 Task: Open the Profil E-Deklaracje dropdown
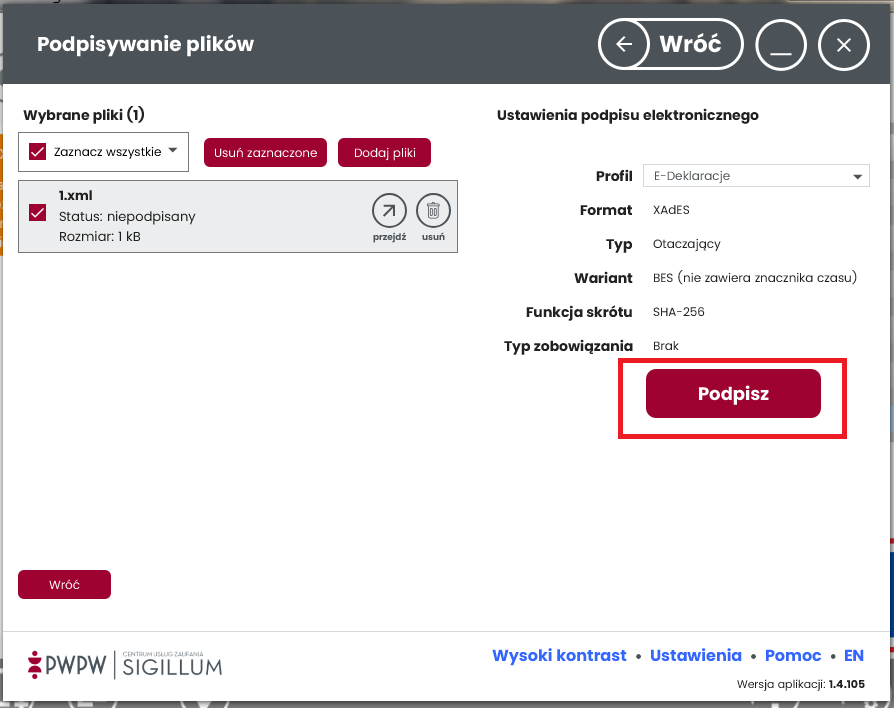(x=755, y=176)
